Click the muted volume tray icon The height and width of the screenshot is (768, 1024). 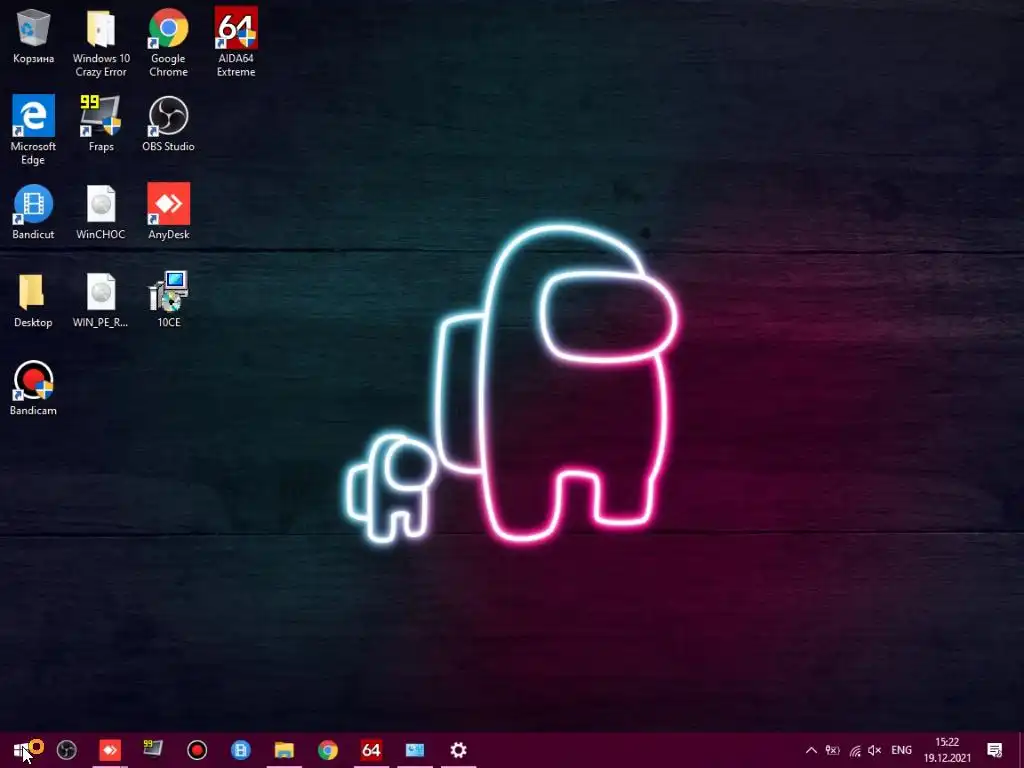point(875,750)
